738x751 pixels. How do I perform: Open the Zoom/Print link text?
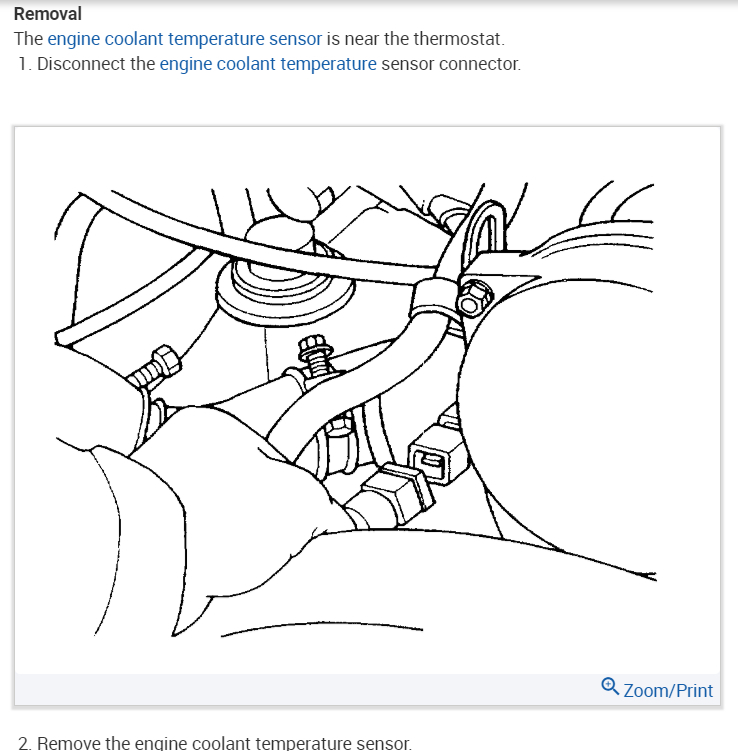pyautogui.click(x=668, y=691)
